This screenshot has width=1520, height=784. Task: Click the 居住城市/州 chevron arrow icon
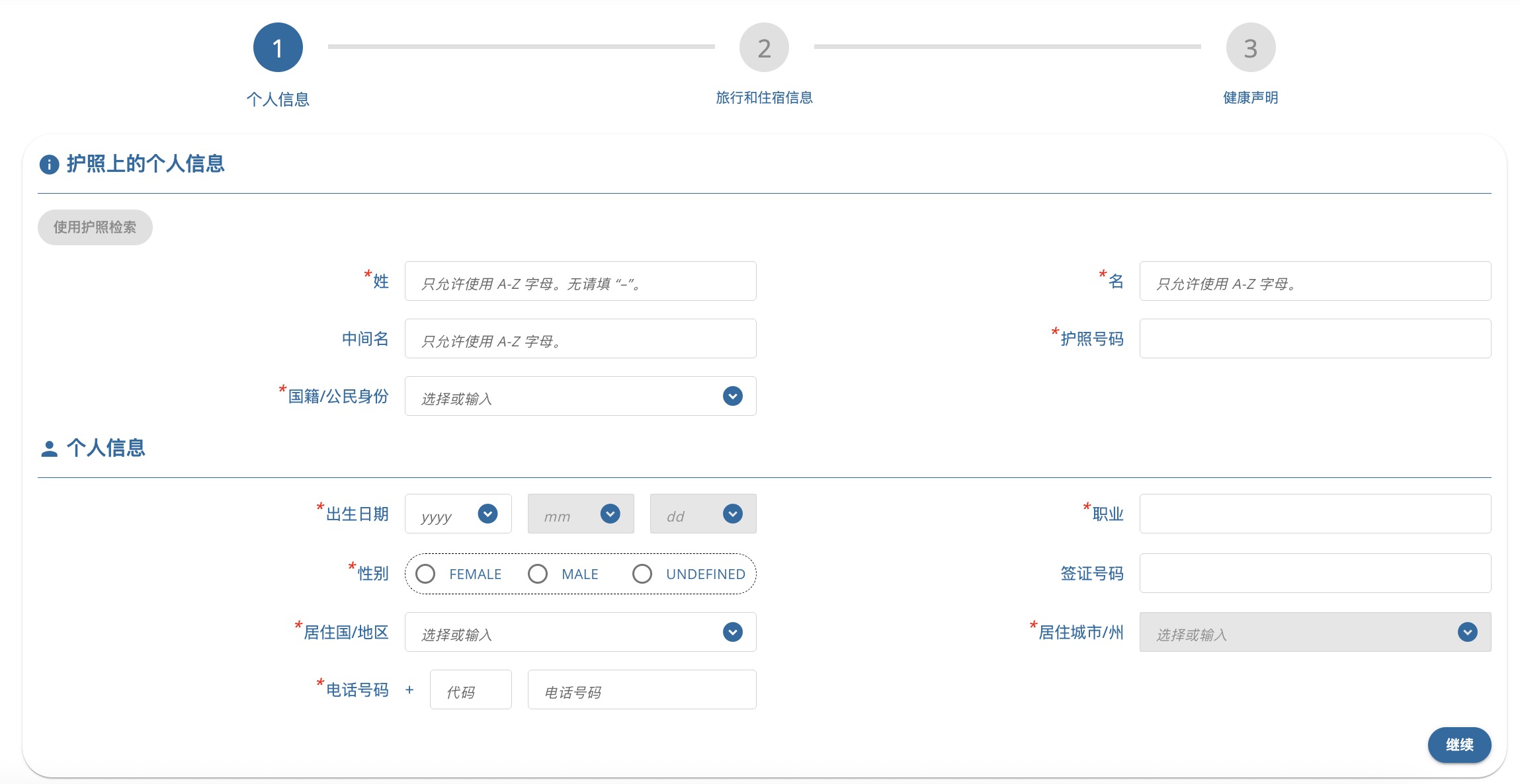point(1467,632)
